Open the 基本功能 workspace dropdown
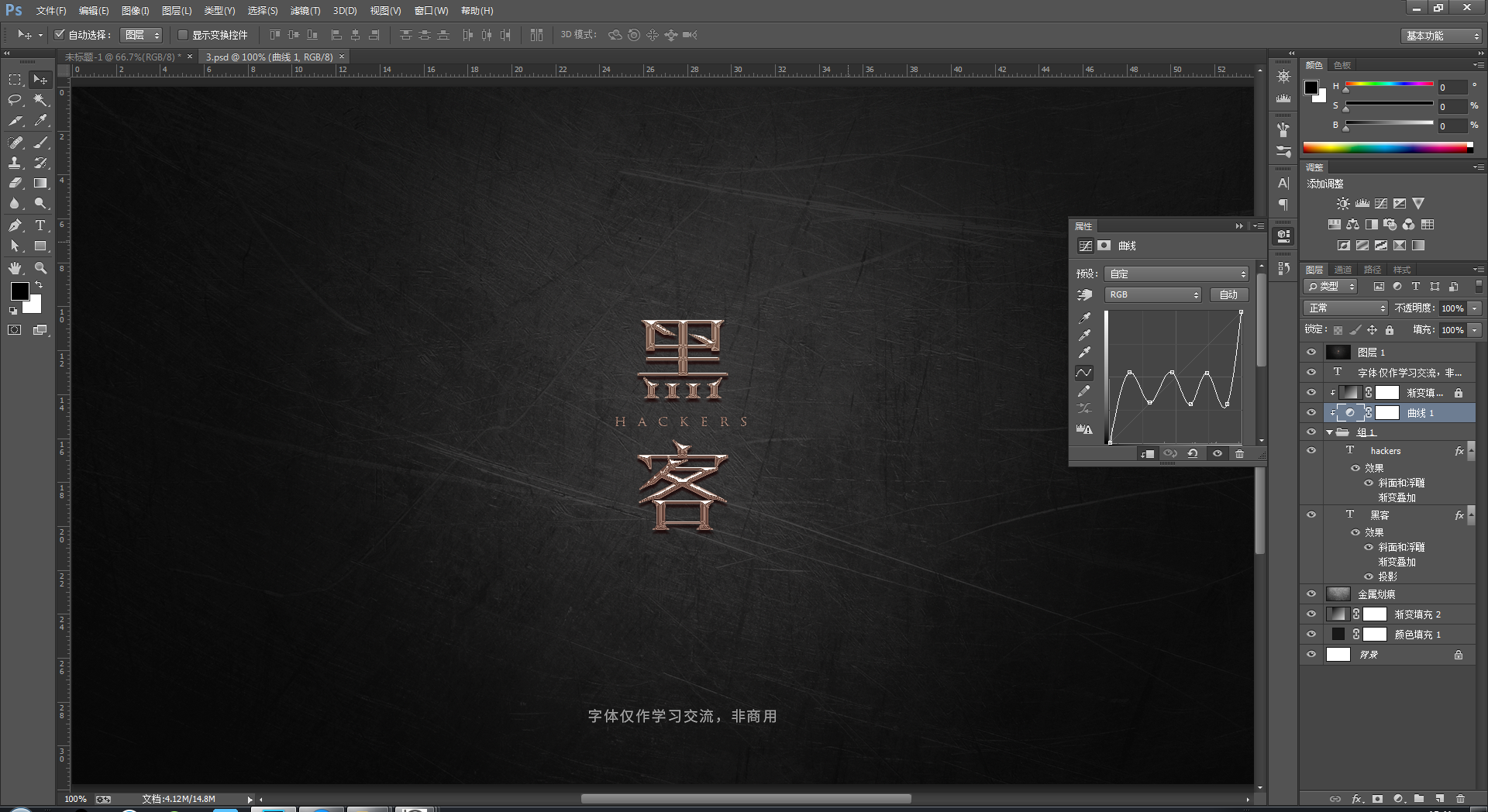Viewport: 1488px width, 812px height. click(x=1441, y=36)
